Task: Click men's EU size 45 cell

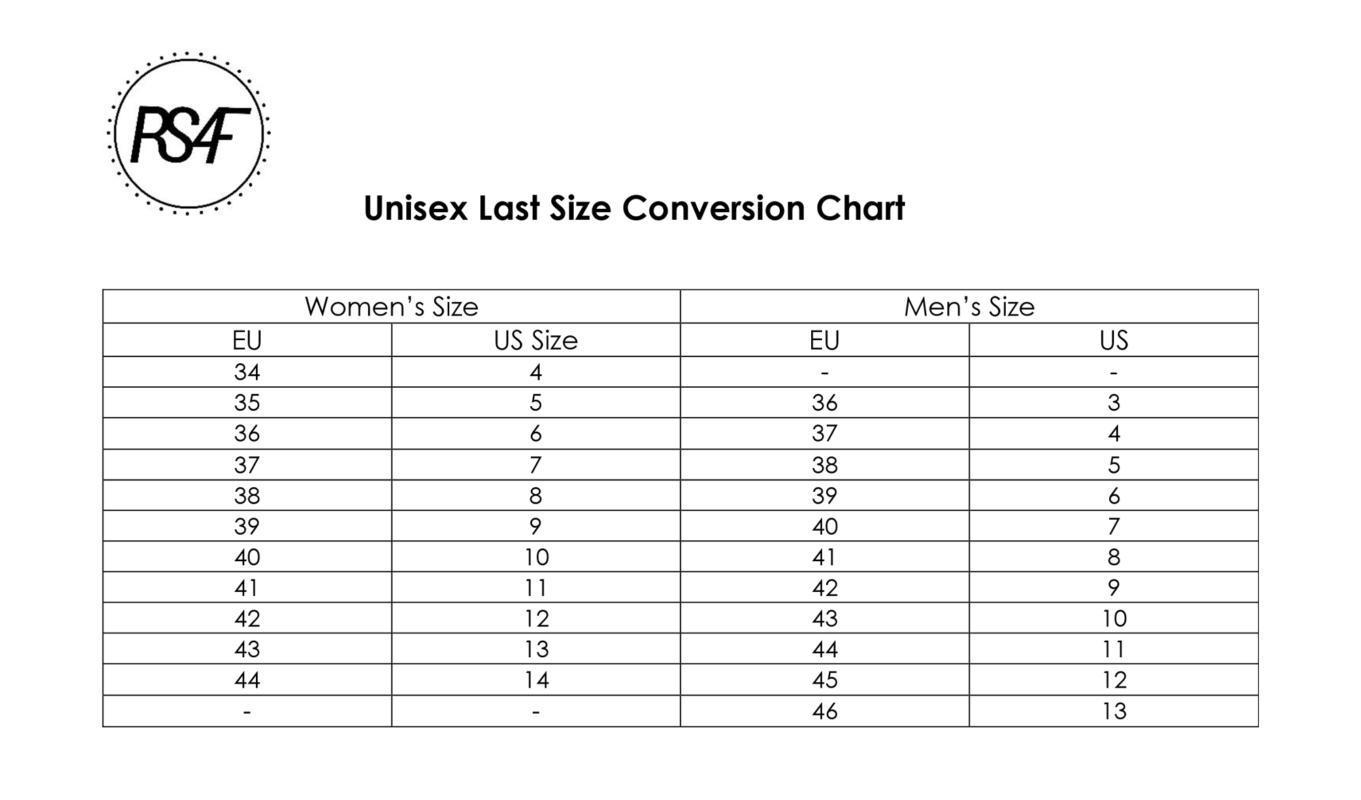Action: (824, 680)
